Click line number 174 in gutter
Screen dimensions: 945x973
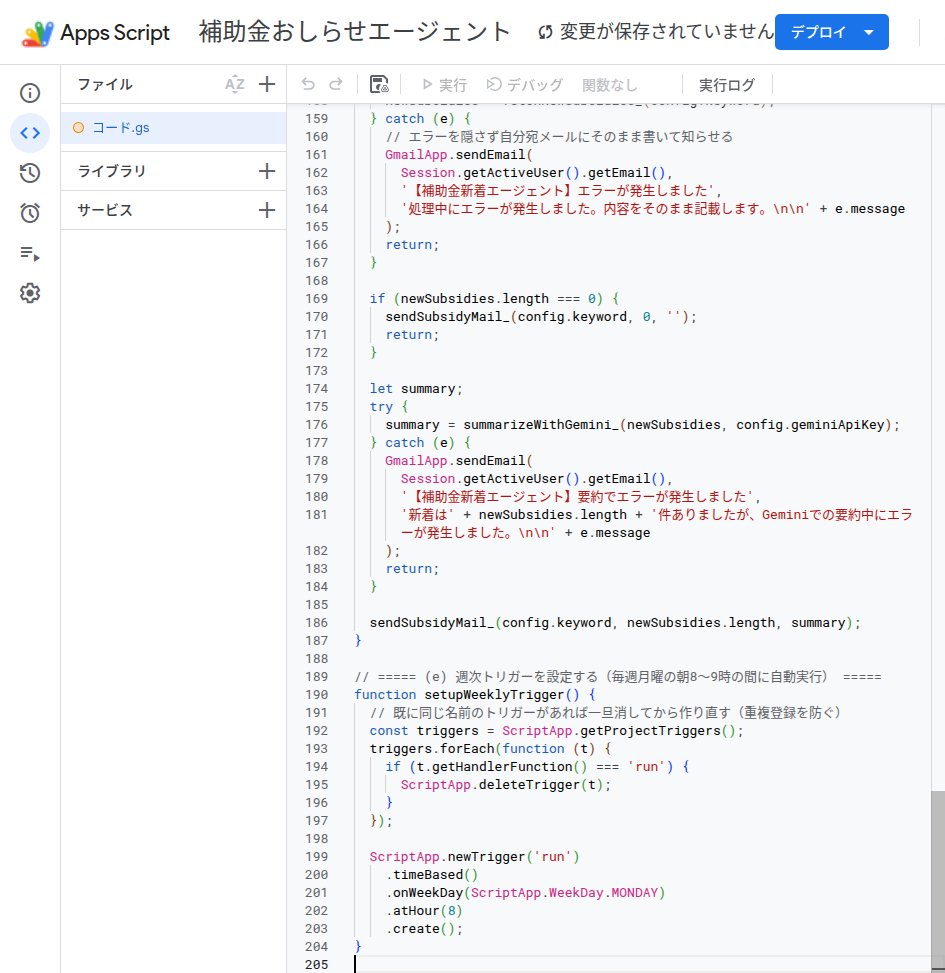[316, 389]
